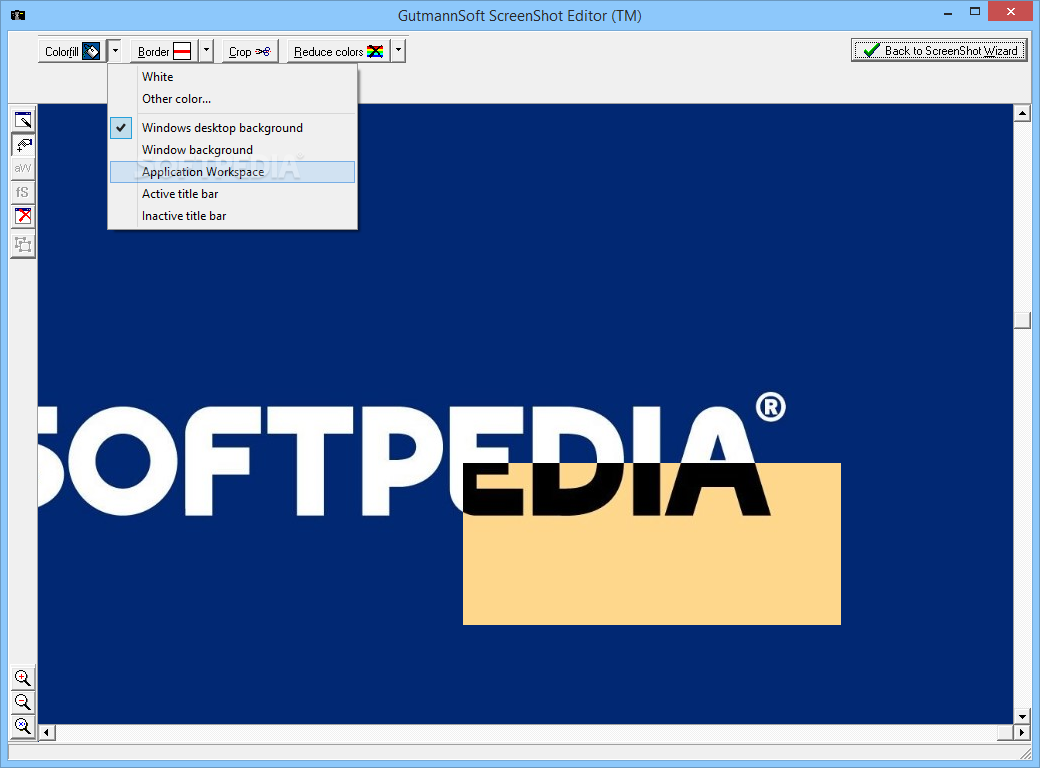The width and height of the screenshot is (1040, 768).
Task: Click the Crop scissors button
Action: click(x=249, y=51)
